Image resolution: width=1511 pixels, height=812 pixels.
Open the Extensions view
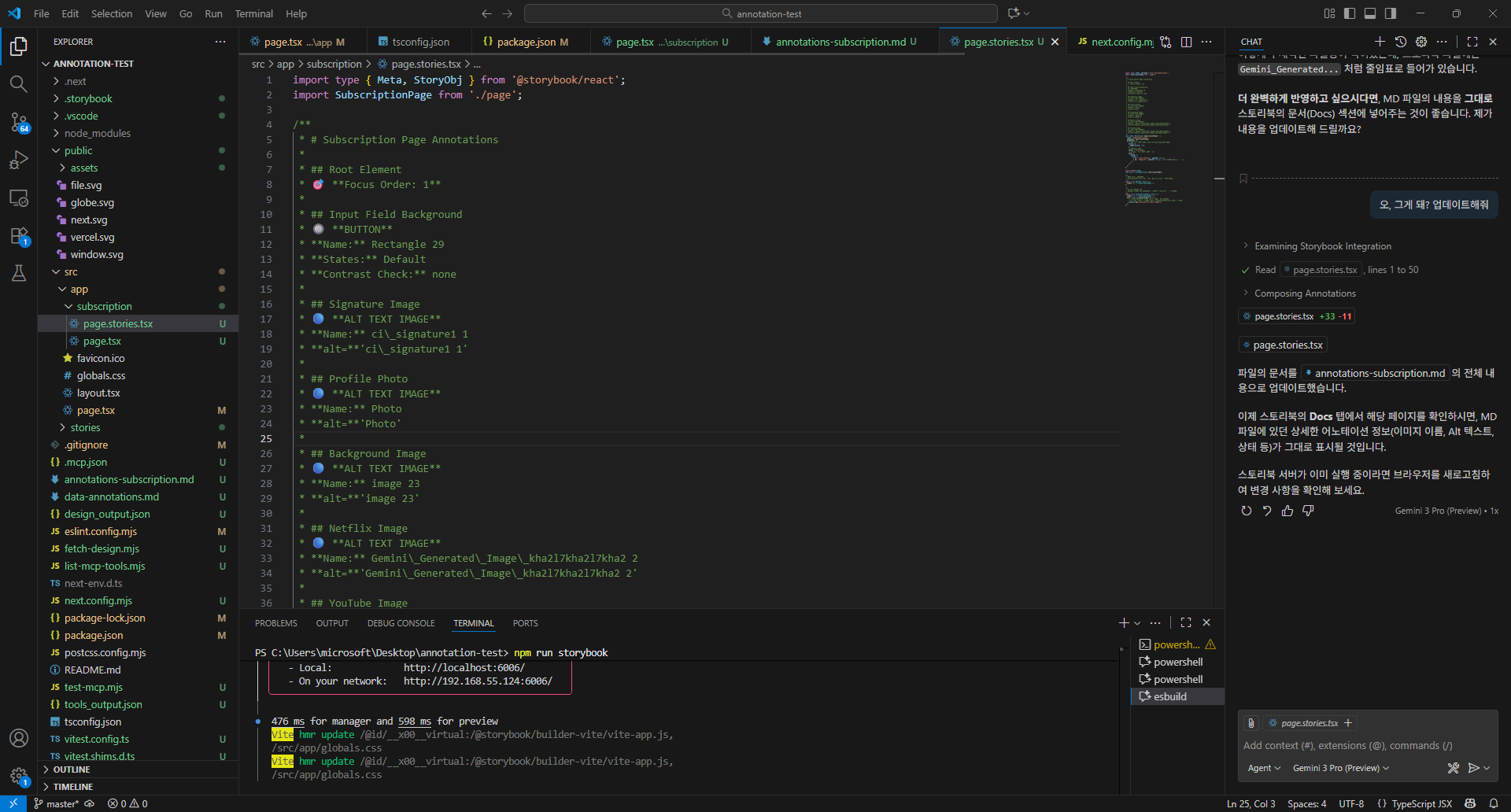click(19, 236)
